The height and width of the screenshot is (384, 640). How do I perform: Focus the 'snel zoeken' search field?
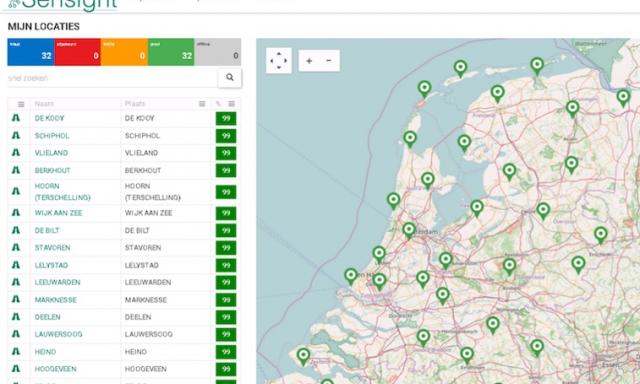click(x=112, y=78)
